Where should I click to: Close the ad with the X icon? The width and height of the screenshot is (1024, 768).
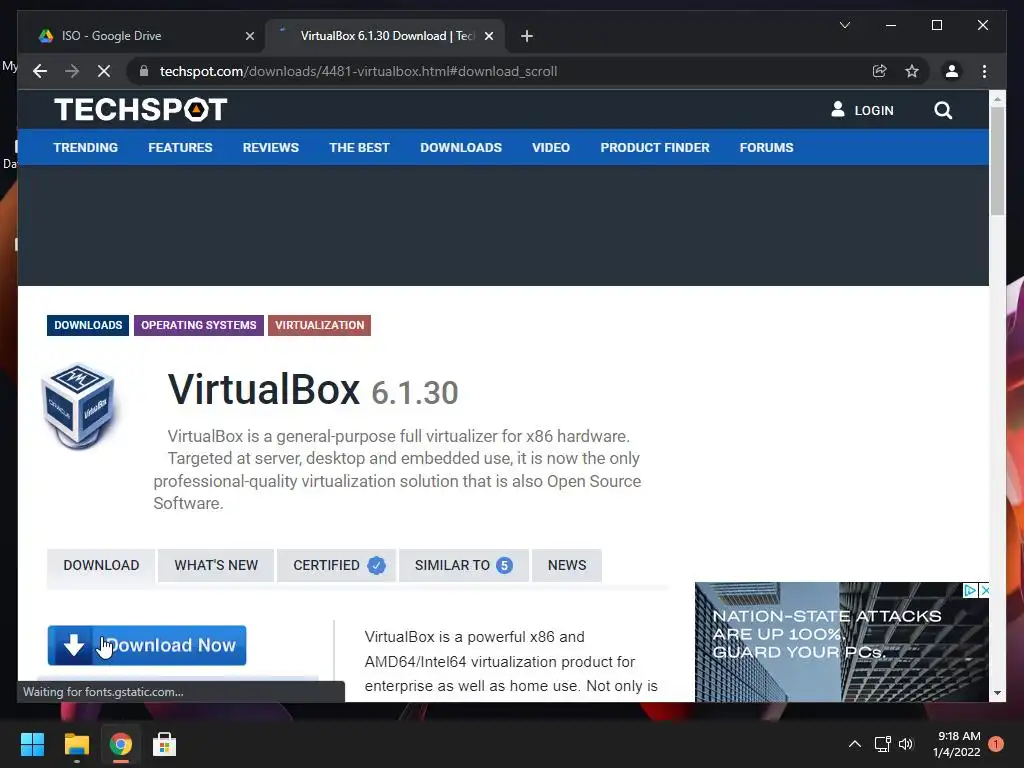(984, 590)
